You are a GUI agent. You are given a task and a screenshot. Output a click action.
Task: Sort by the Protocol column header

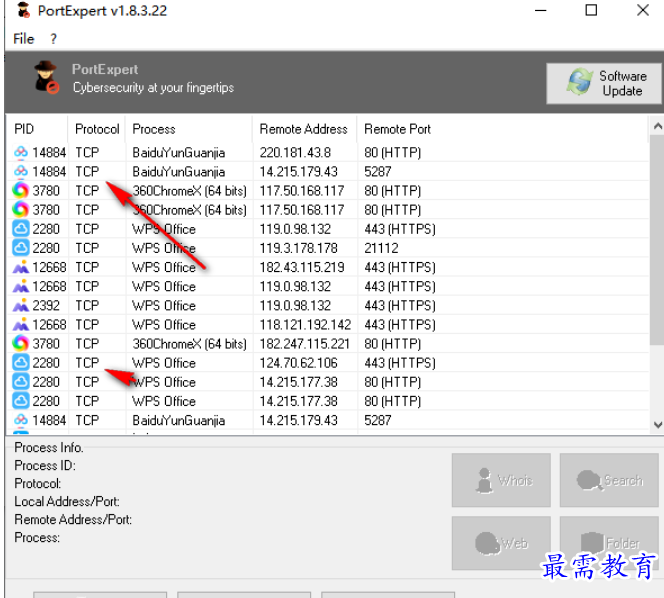pos(97,129)
